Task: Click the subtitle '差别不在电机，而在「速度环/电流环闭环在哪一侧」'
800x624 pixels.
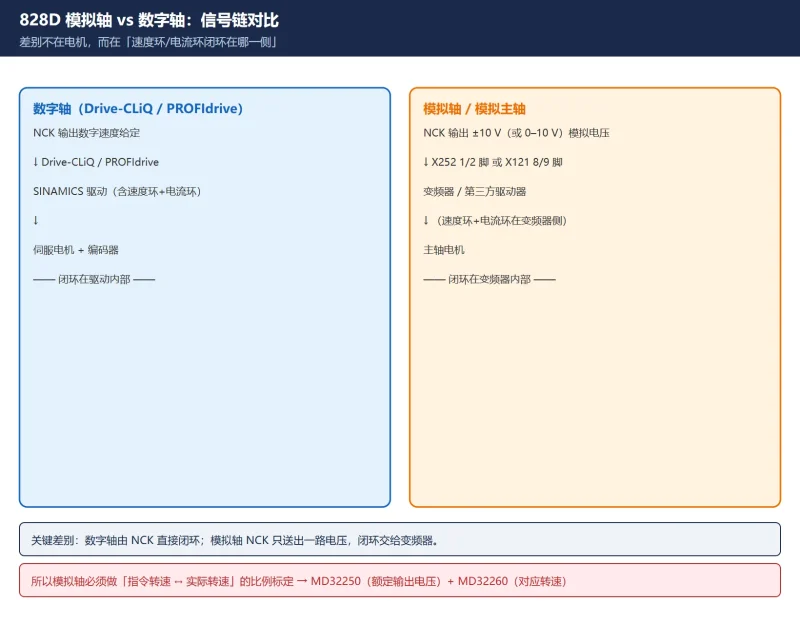Action: (148, 42)
